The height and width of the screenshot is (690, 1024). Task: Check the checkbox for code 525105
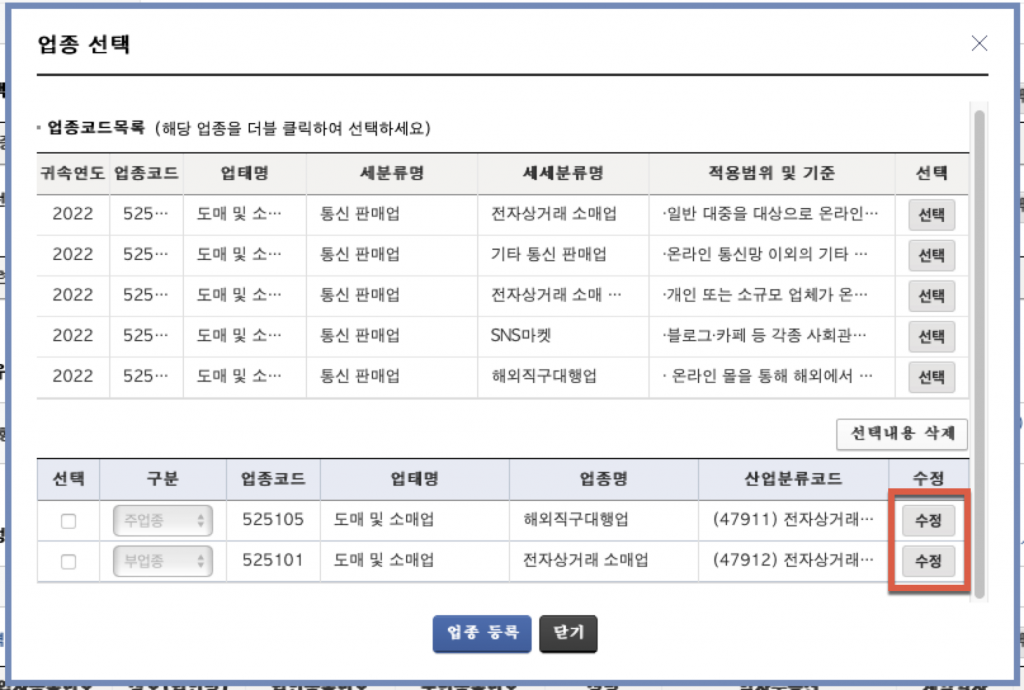pyautogui.click(x=68, y=521)
